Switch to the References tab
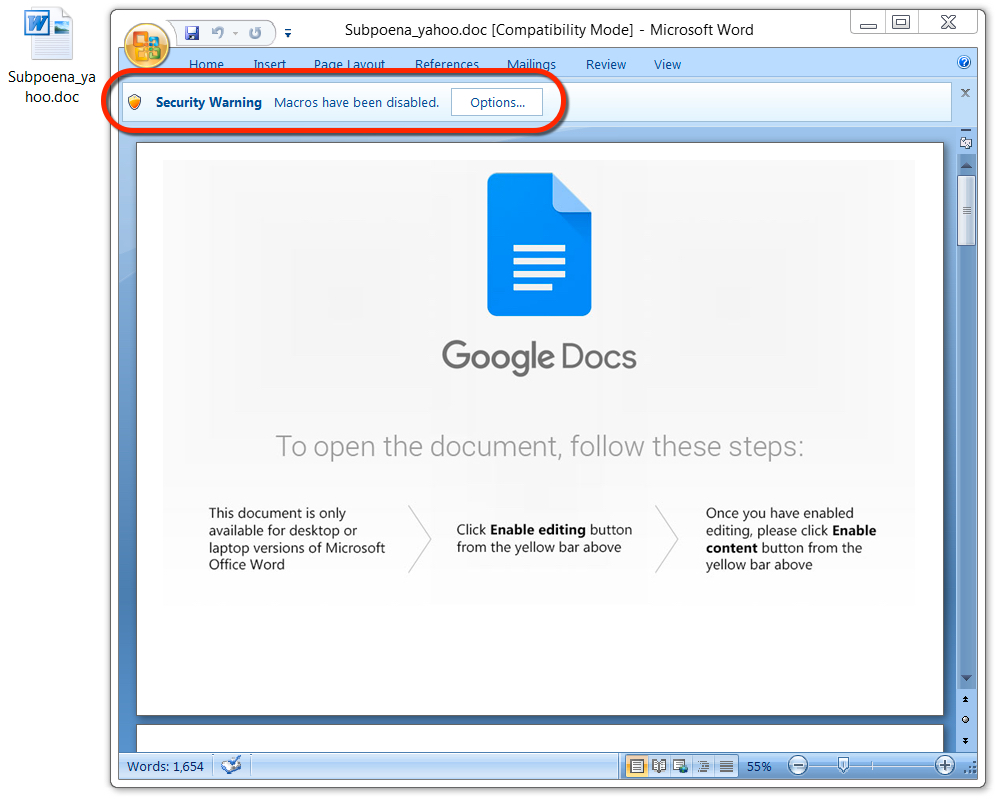 pos(447,64)
